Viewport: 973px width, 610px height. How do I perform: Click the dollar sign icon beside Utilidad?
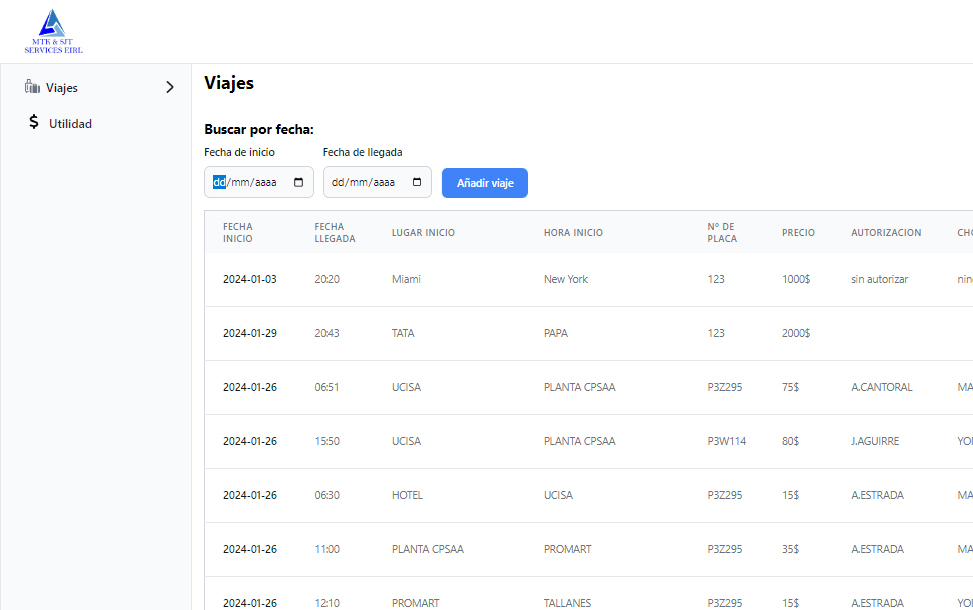point(34,123)
